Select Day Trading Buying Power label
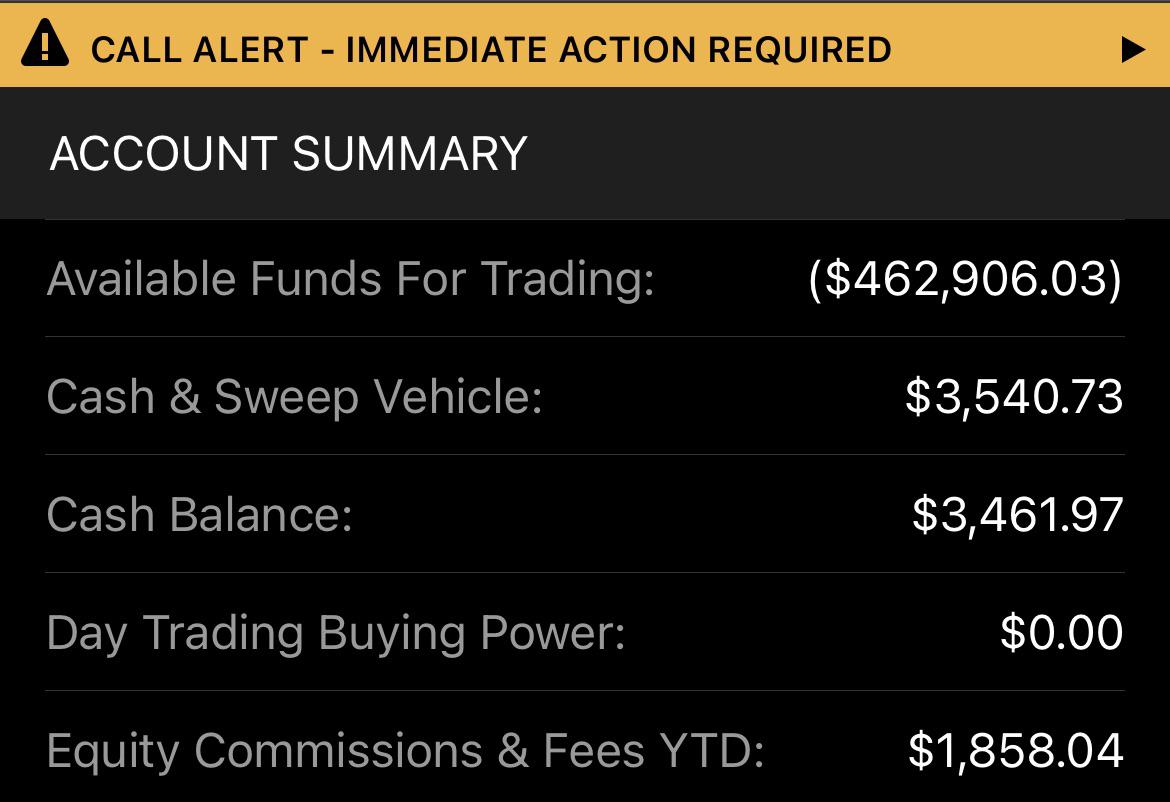This screenshot has width=1170, height=802. 336,633
